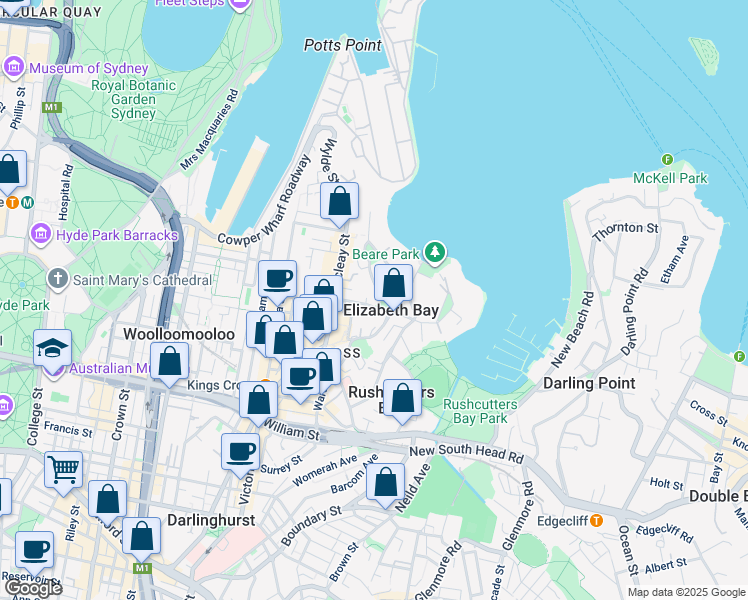Click the Google logo
Screen dimensions: 748x600
click(32, 589)
